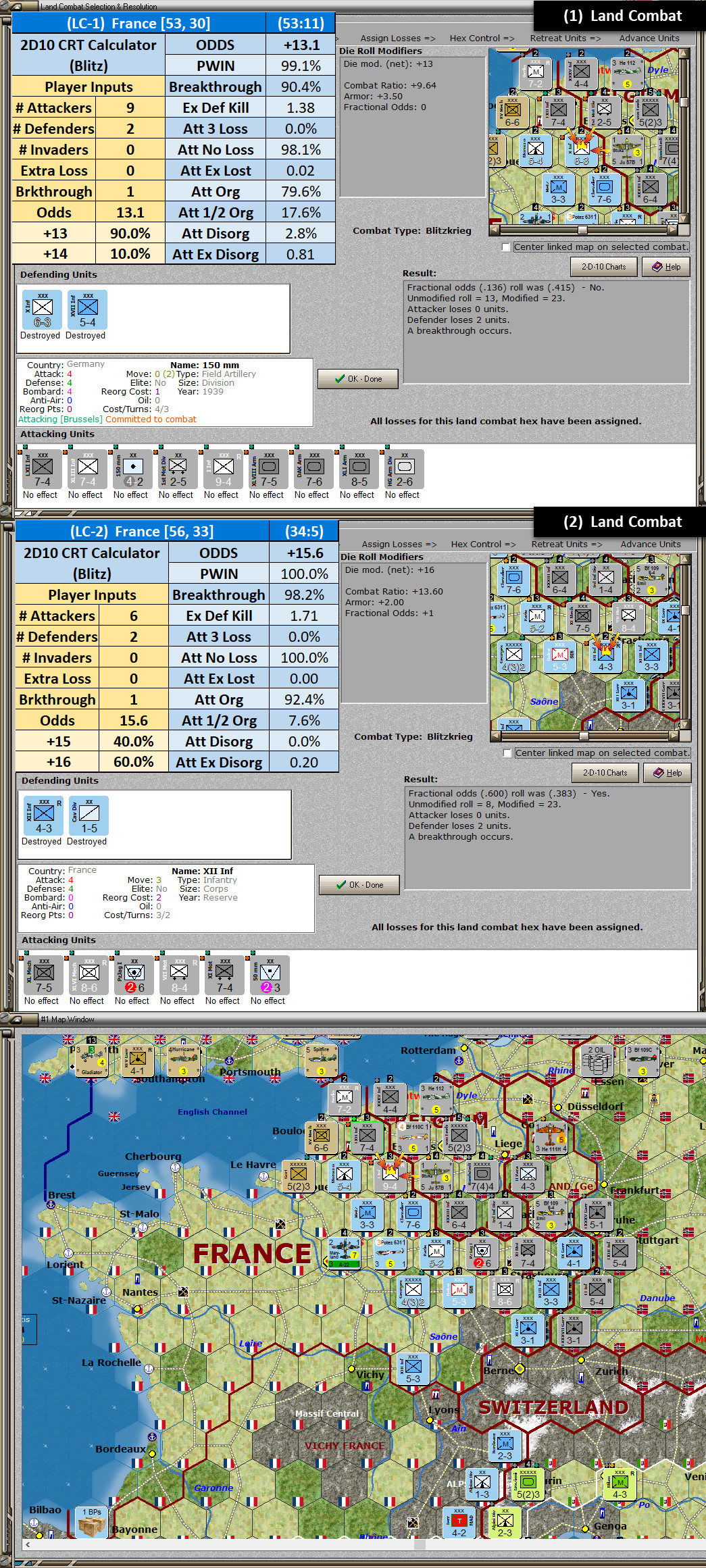706x1568 pixels.
Task: Click the main map's scroll-left arrow
Action: 28,1544
